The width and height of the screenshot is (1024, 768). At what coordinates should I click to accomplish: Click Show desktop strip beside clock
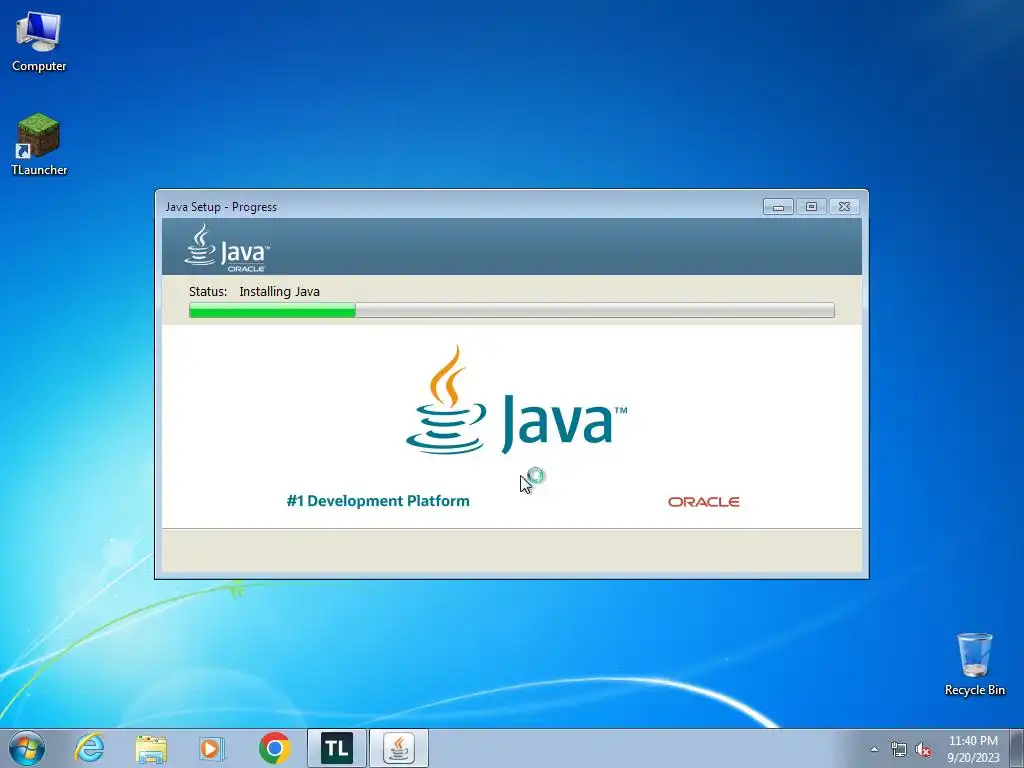point(1017,748)
